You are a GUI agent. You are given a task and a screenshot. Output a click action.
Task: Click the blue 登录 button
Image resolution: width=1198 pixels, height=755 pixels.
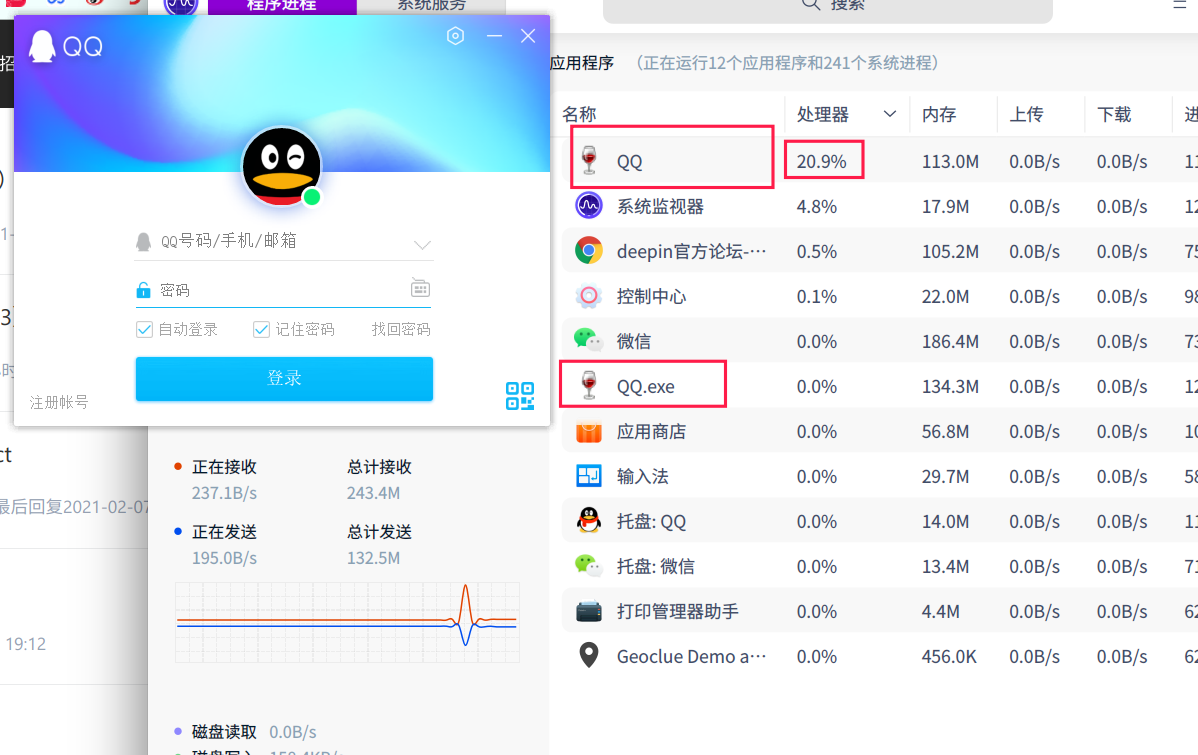click(284, 378)
